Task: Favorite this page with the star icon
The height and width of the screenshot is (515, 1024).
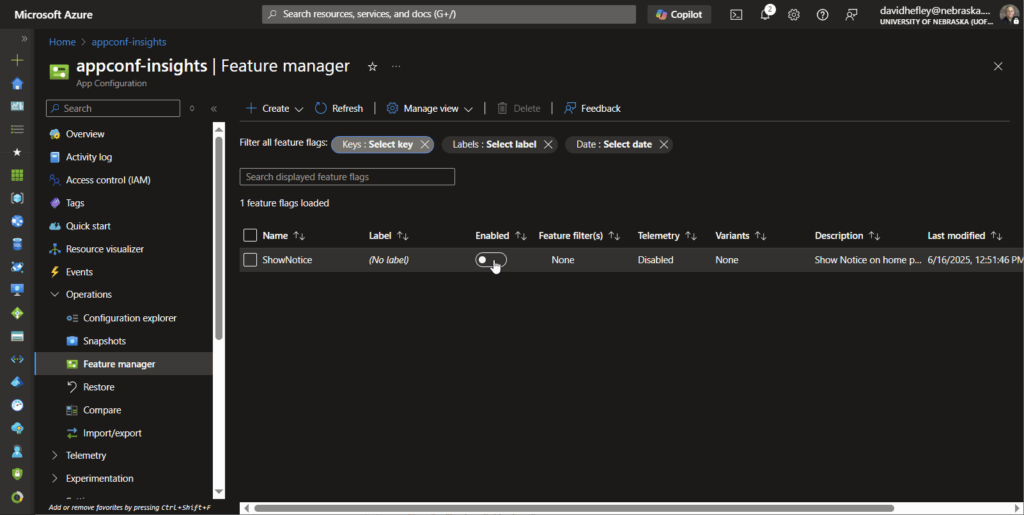Action: (x=373, y=67)
